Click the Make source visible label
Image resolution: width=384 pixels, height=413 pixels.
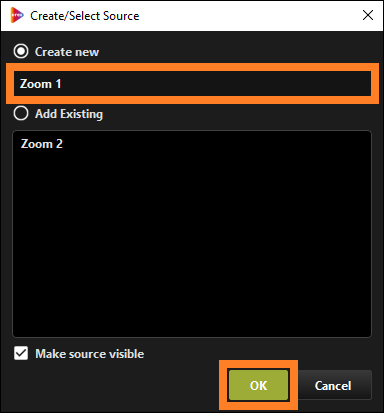(90, 354)
